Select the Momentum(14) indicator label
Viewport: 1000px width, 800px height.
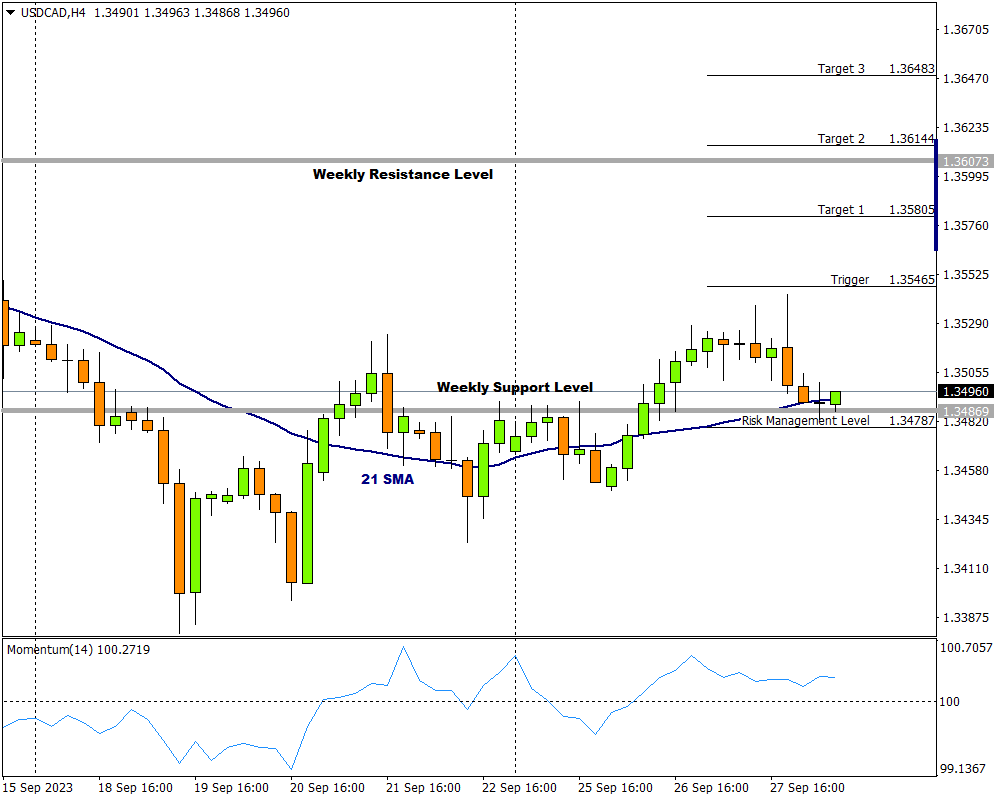[x=79, y=650]
